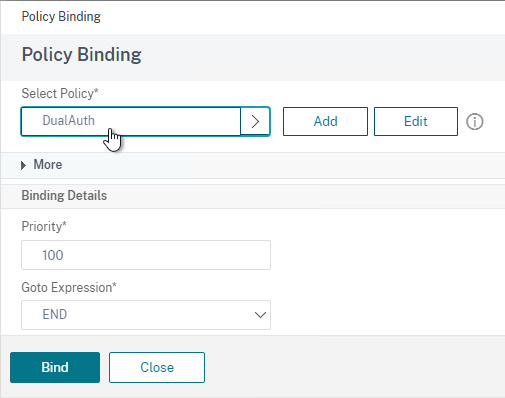The height and width of the screenshot is (398, 505).
Task: Click the Select Policy field label
Action: [x=60, y=93]
